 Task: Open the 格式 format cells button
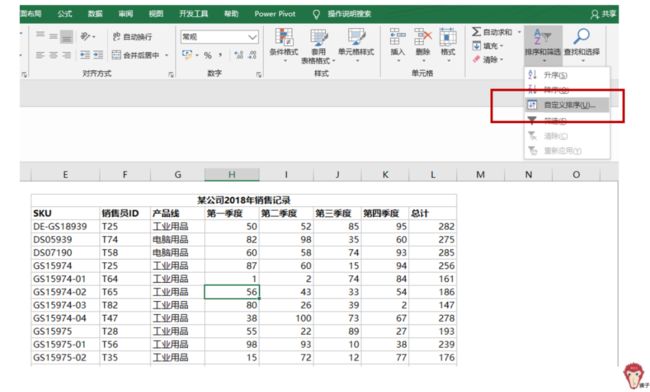448,45
